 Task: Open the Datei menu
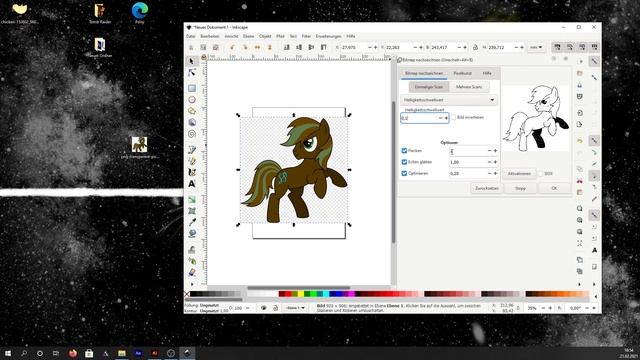(191, 36)
